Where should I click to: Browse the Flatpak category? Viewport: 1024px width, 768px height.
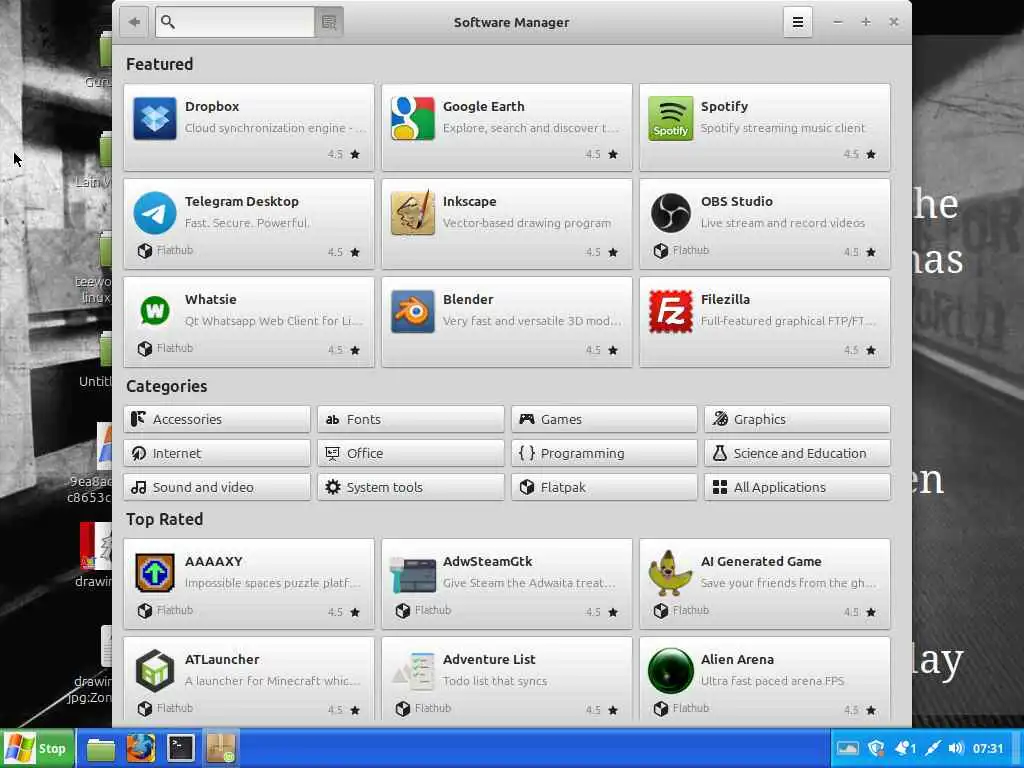pos(604,487)
